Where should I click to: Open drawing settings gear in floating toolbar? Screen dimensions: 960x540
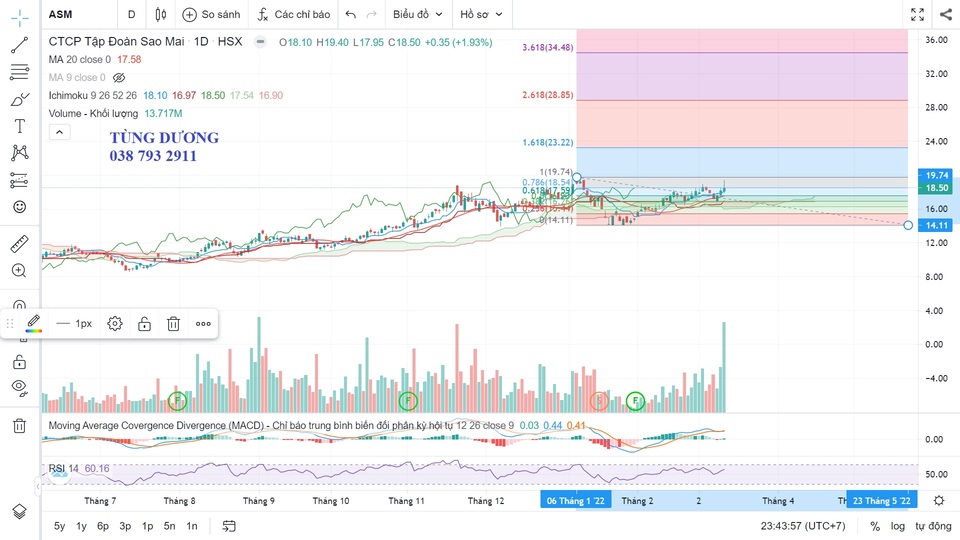click(x=115, y=323)
